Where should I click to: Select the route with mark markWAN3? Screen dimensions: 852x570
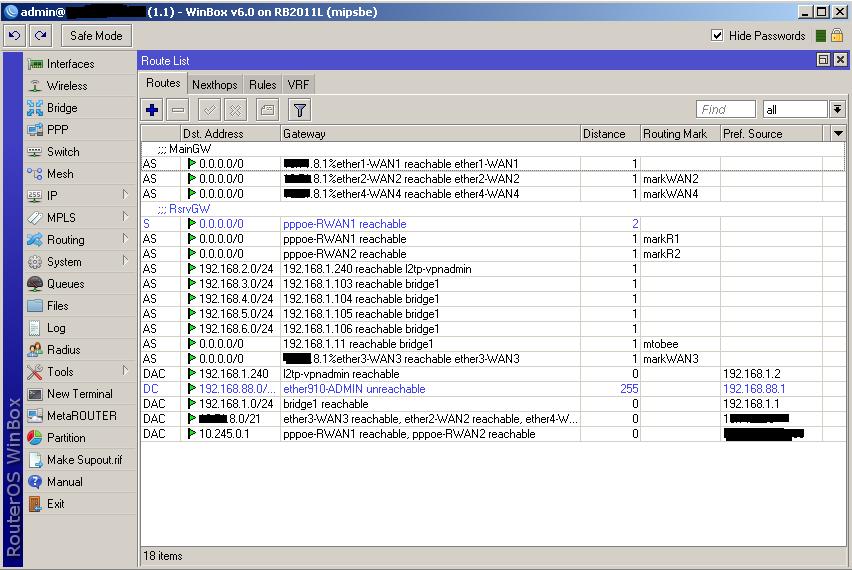pyautogui.click(x=492, y=359)
